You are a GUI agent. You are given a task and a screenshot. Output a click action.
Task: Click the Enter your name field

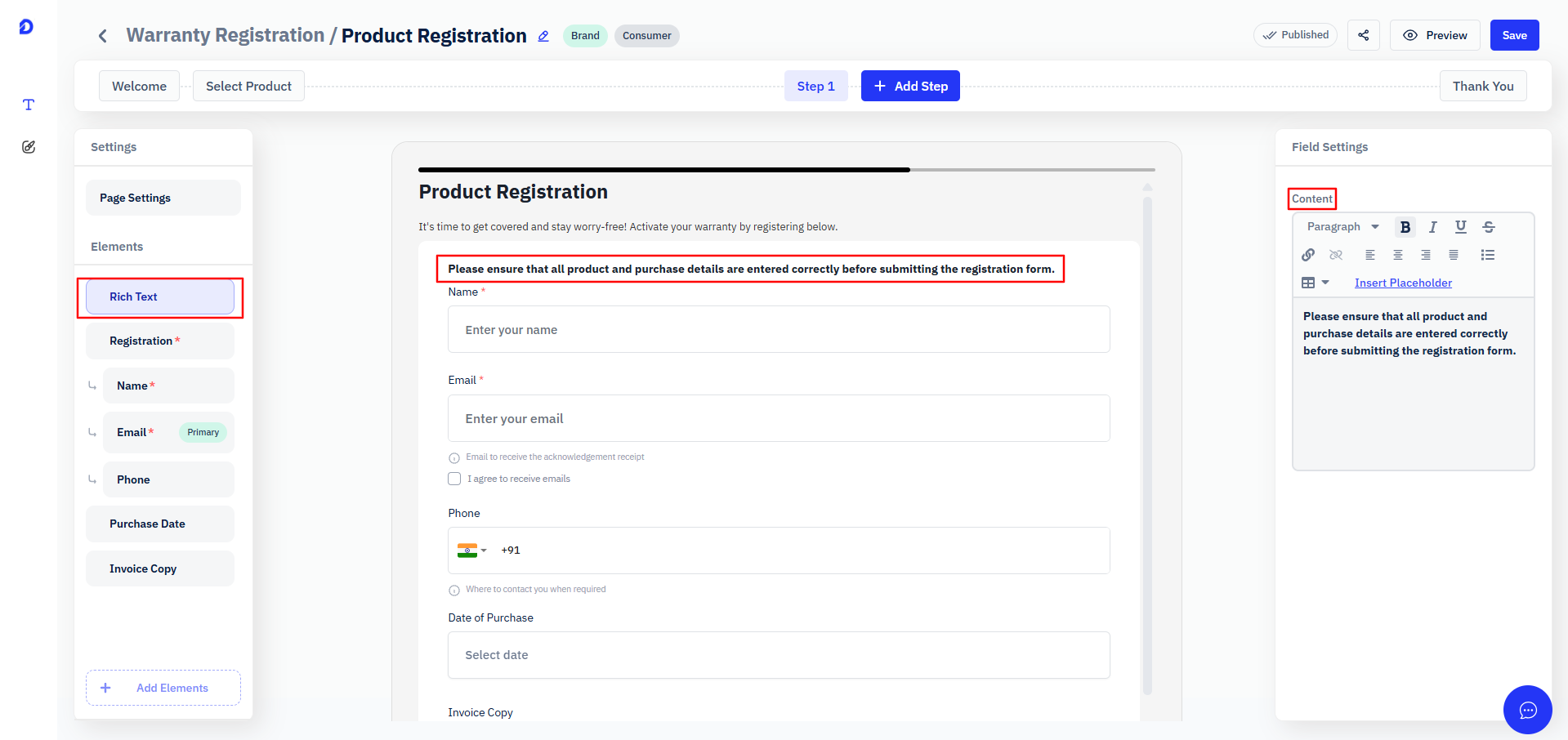click(x=779, y=329)
